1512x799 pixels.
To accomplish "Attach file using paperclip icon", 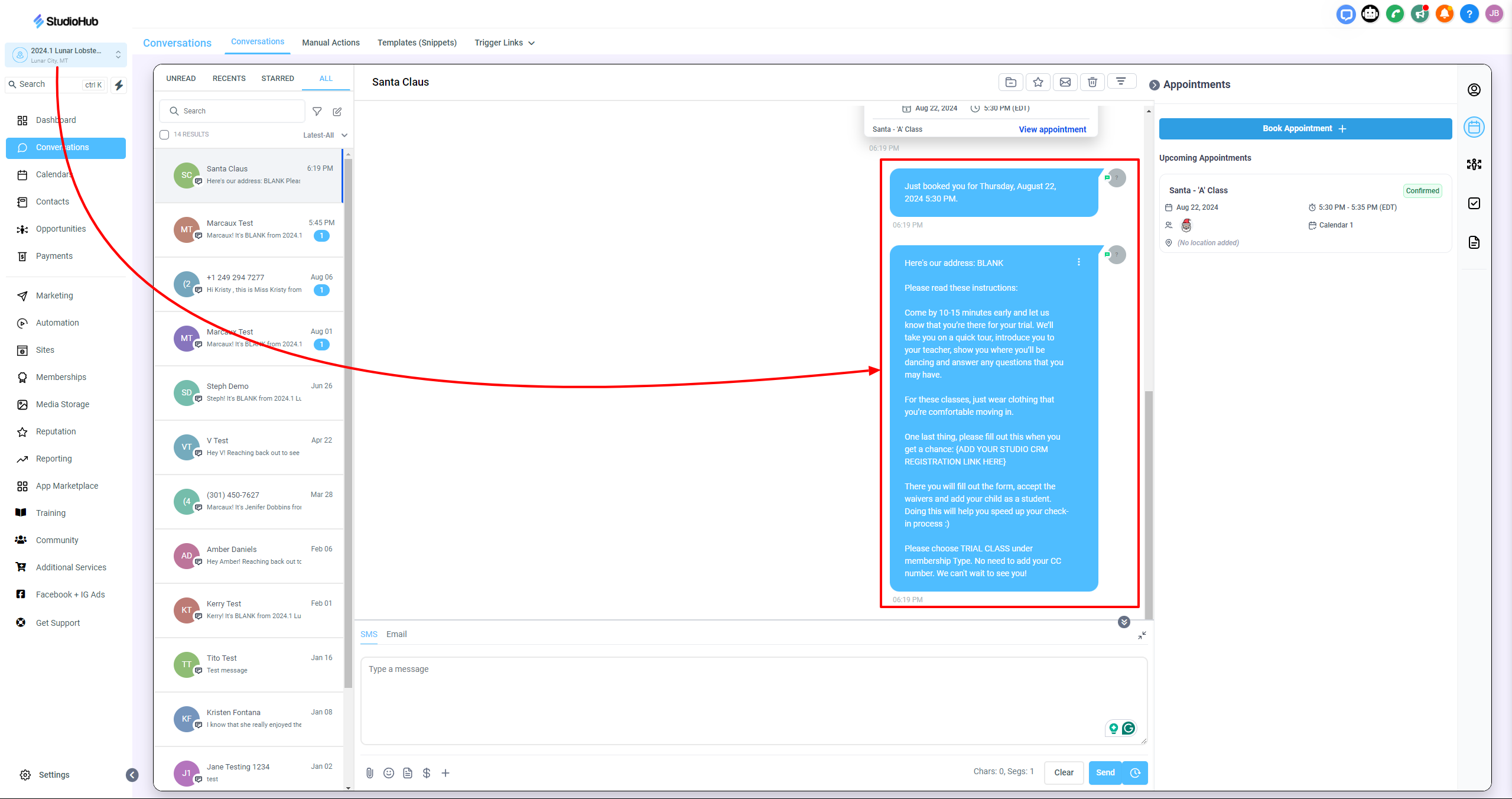I will pyautogui.click(x=370, y=772).
